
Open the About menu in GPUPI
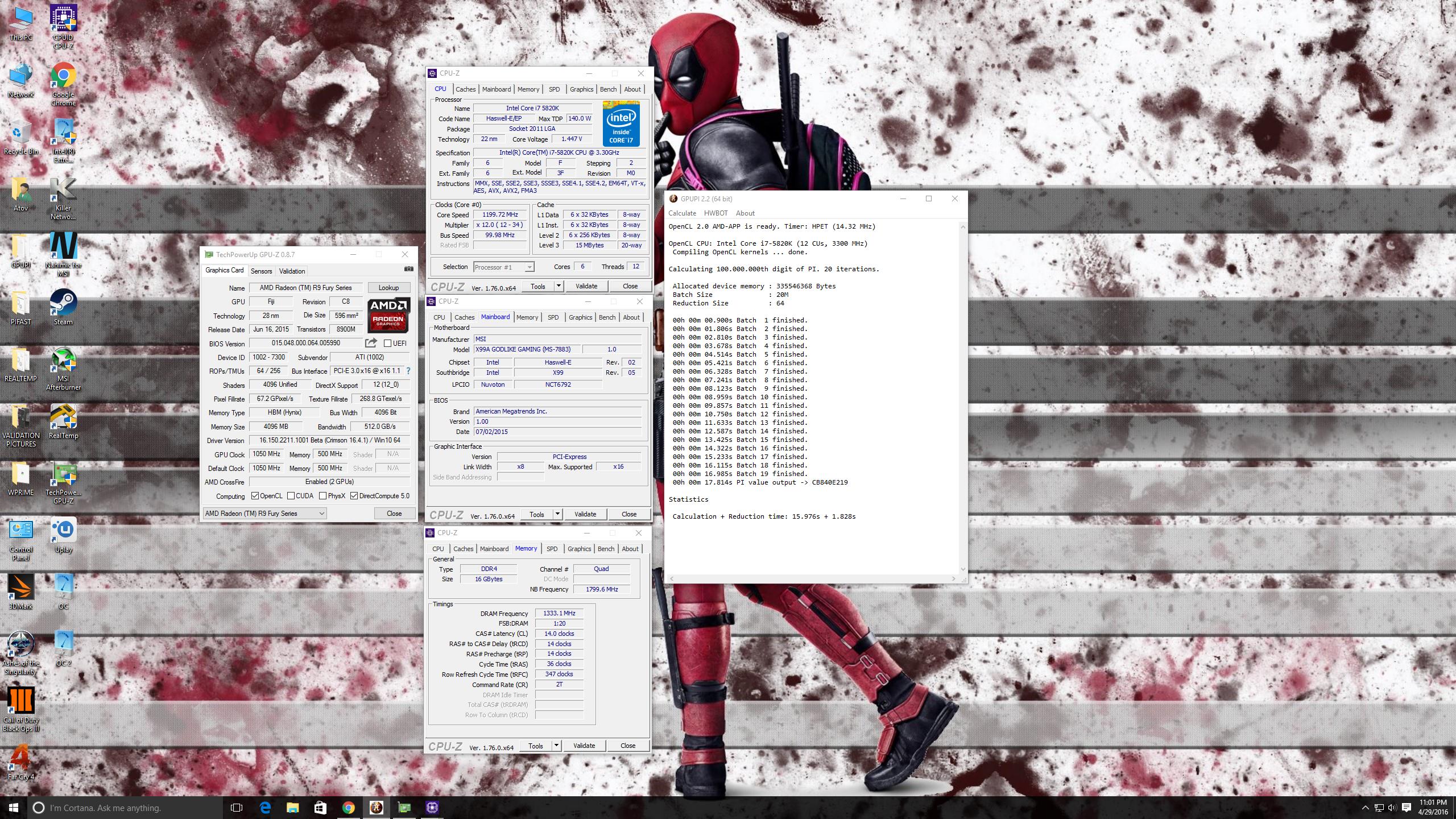(x=745, y=213)
